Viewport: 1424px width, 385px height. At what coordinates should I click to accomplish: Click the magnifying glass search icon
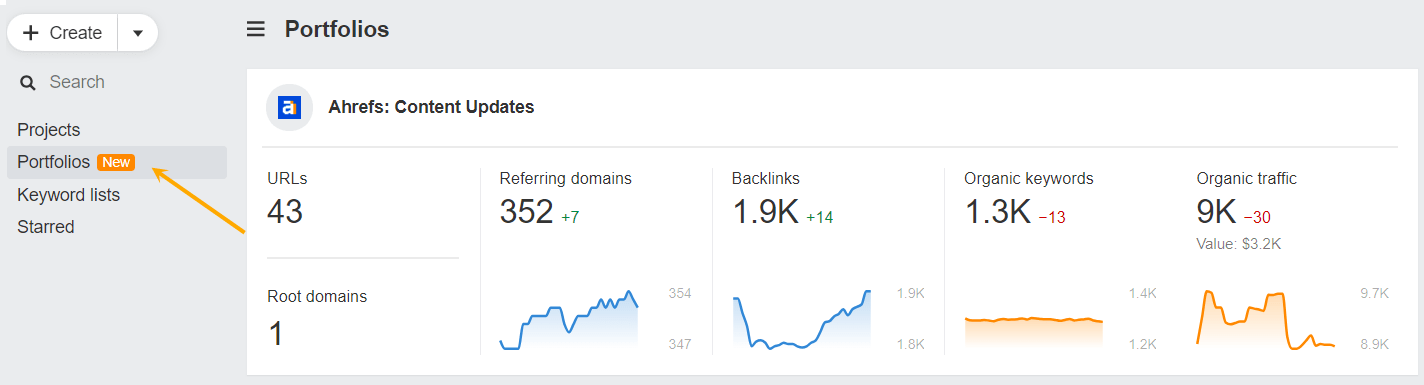[28, 82]
